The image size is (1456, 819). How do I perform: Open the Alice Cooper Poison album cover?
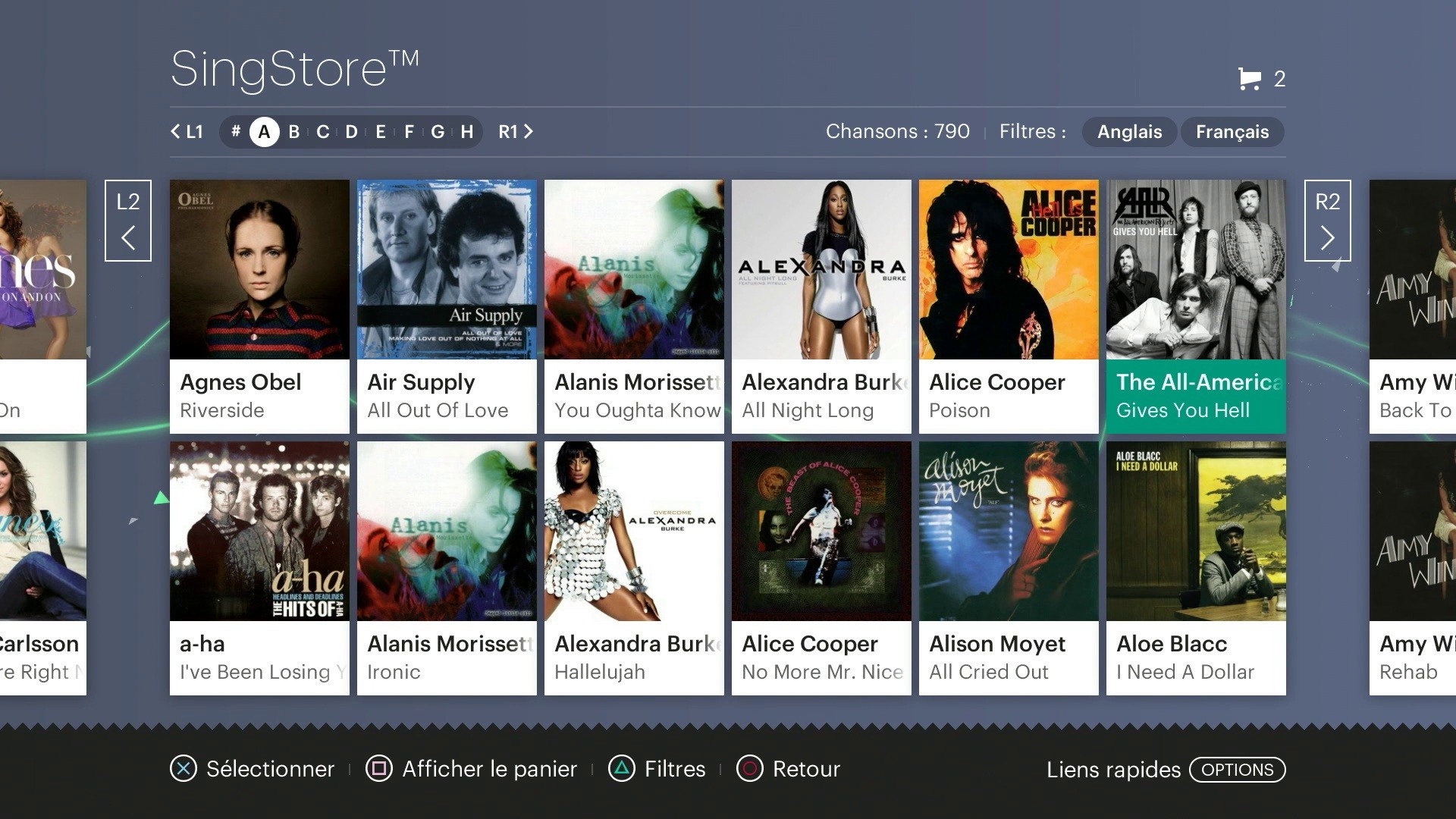click(x=1008, y=269)
